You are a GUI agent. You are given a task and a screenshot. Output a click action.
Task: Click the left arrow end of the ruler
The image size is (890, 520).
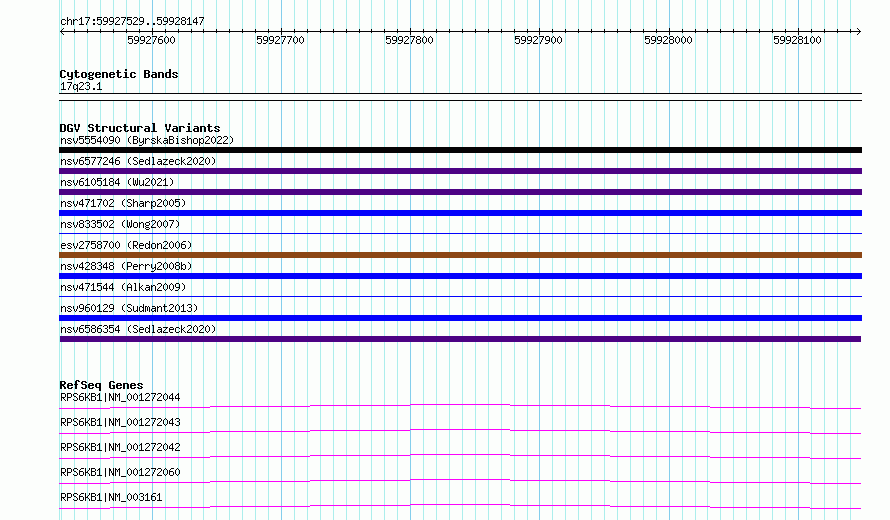(x=62, y=31)
